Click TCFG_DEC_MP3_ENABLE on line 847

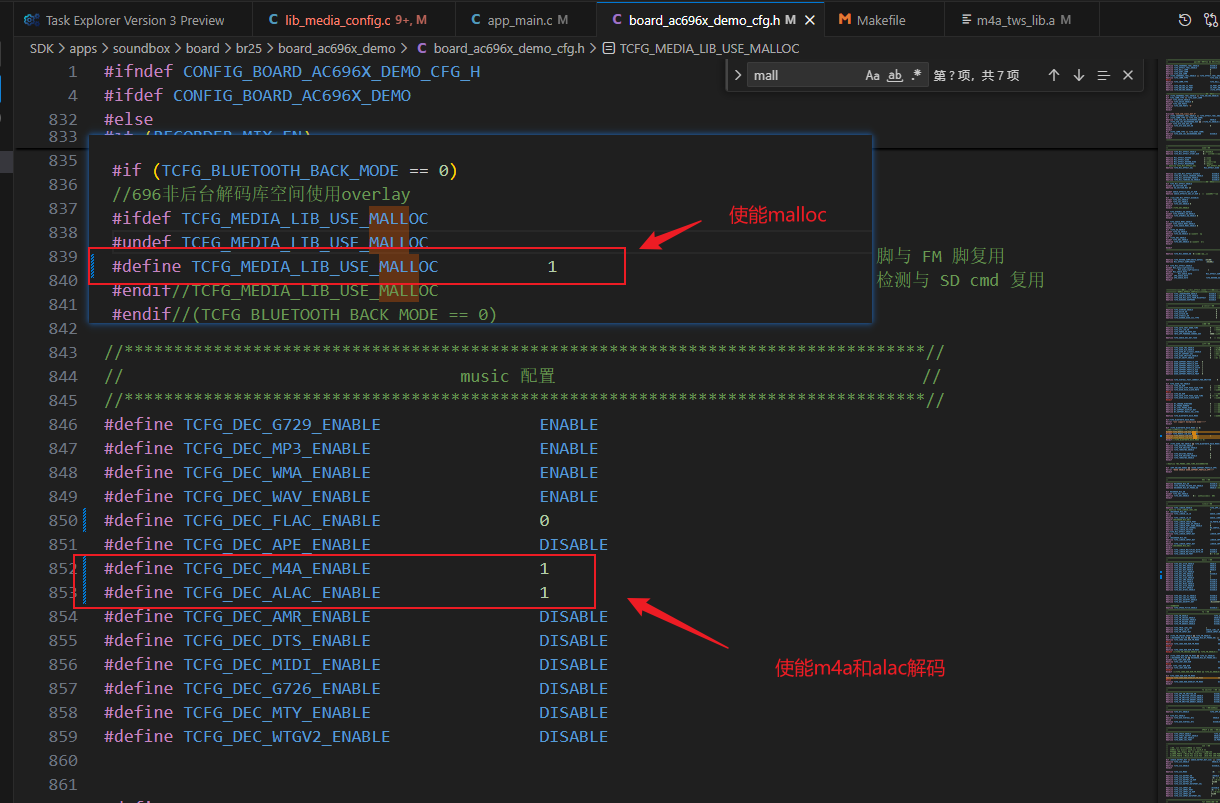click(x=277, y=448)
